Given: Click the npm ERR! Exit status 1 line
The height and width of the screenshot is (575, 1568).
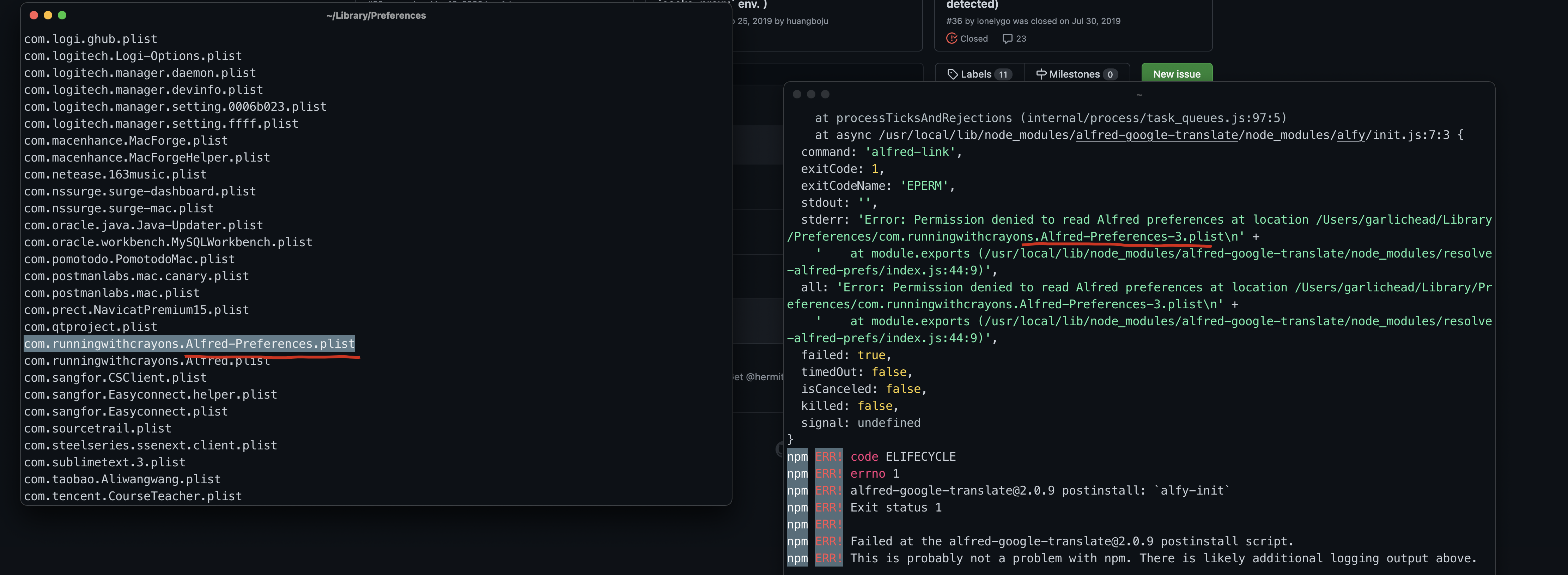Looking at the screenshot, I should (x=864, y=507).
